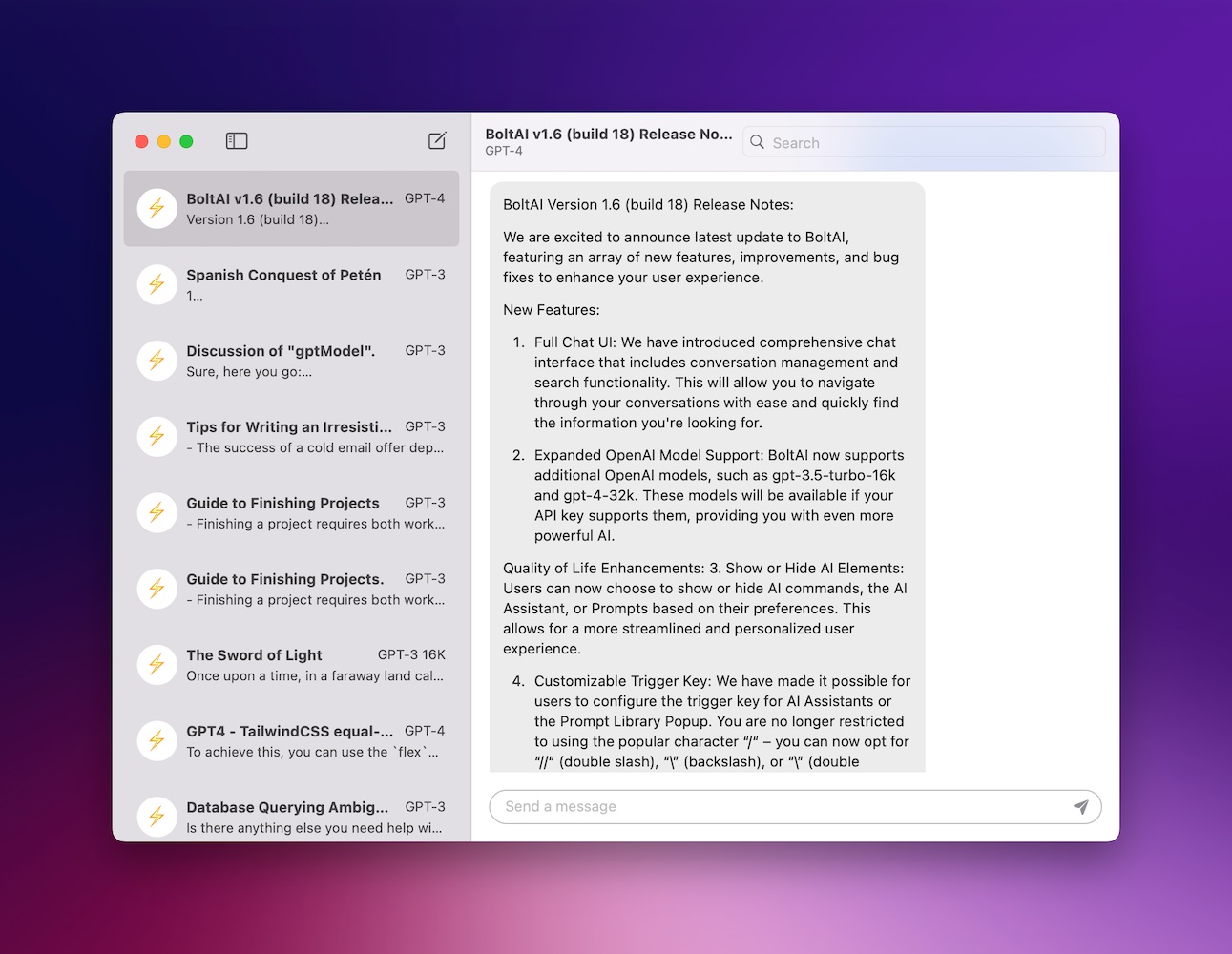Screen dimensions: 1232x954
Task: Click the magnifier icon in search bar
Action: click(758, 142)
